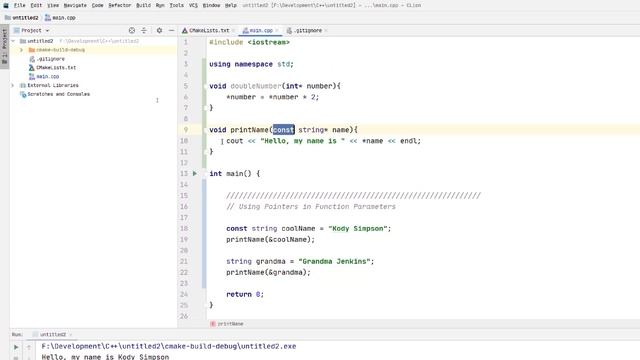
Task: Open the View menu
Action: (x=53, y=5)
